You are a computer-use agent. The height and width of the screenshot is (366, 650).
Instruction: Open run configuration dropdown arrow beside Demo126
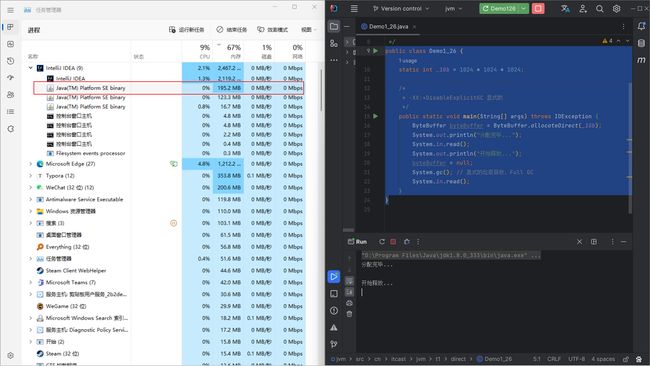(524, 9)
